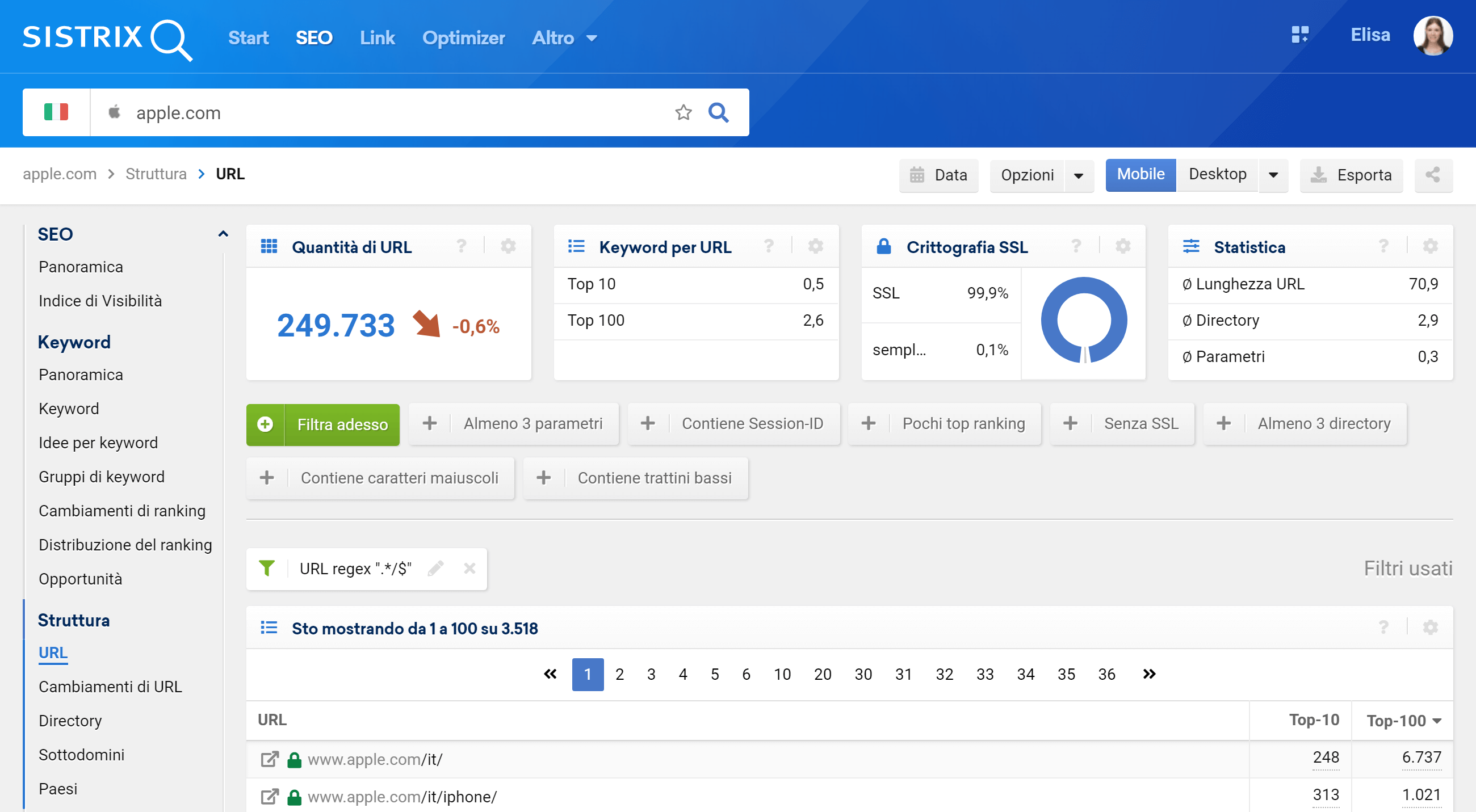Go to results page 2
The width and height of the screenshot is (1476, 812).
(619, 674)
